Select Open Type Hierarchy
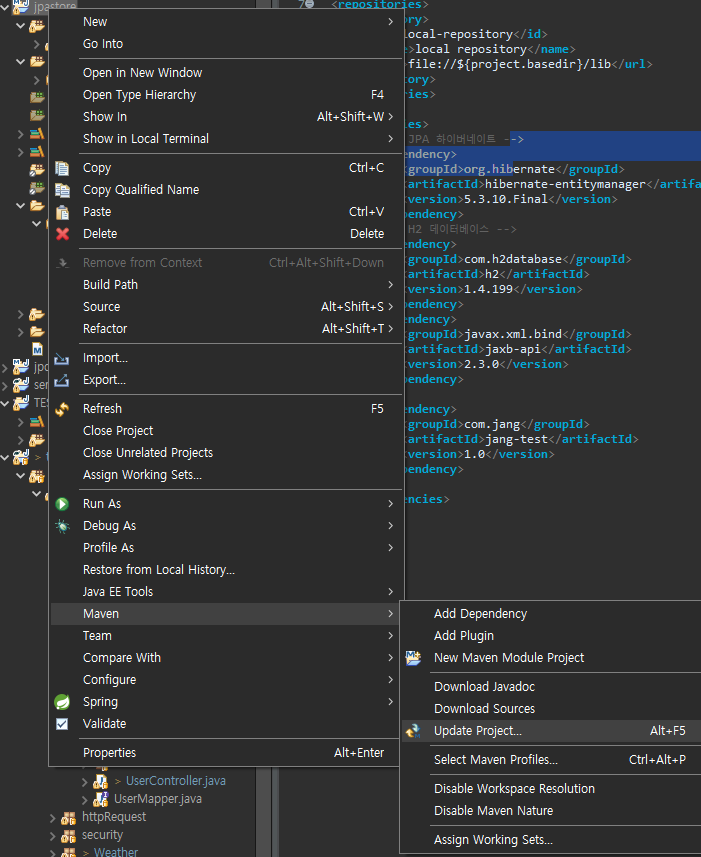 (x=226, y=95)
